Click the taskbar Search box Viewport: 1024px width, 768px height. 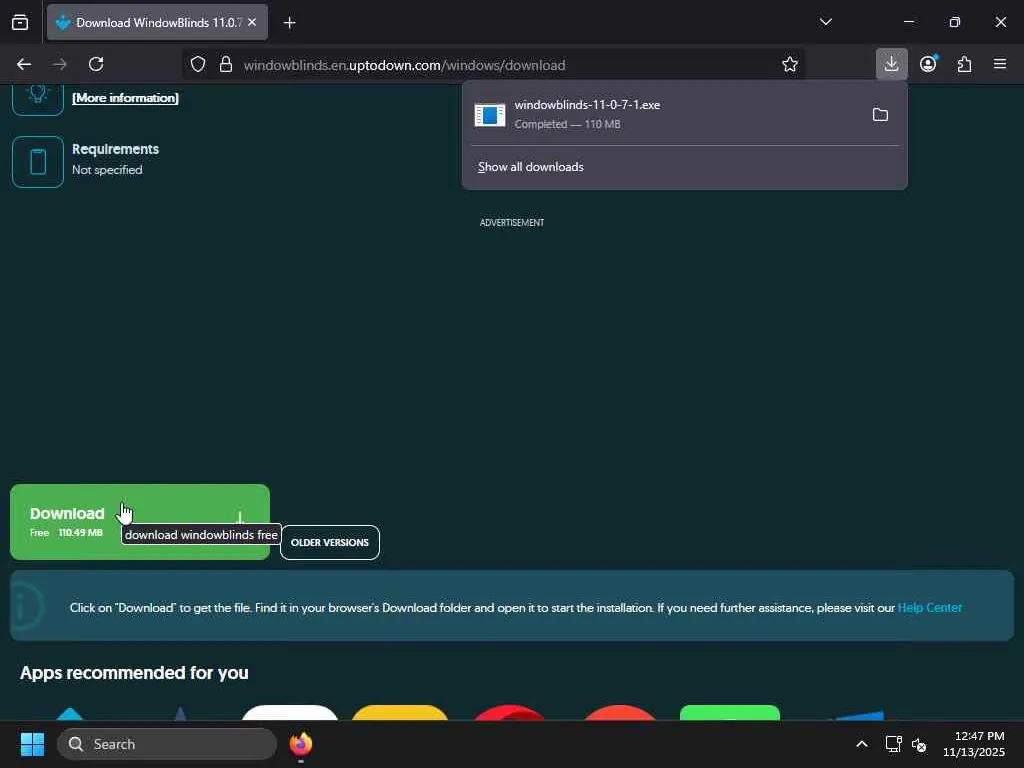point(167,744)
